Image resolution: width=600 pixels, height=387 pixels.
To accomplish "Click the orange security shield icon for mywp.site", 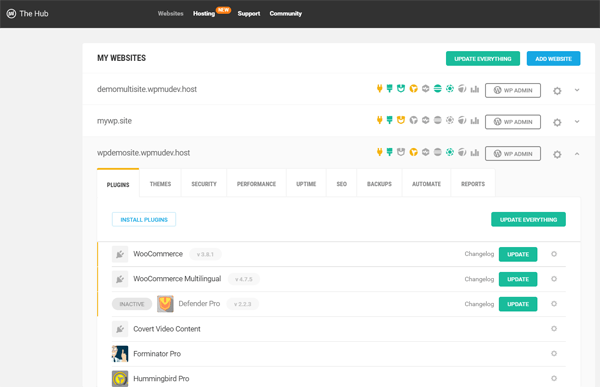I will coord(401,120).
